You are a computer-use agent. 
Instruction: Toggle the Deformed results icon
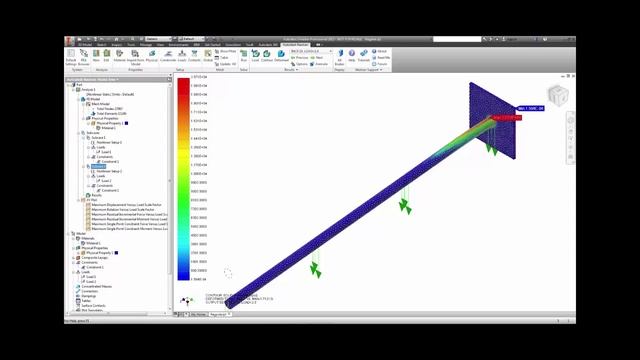tap(281, 56)
